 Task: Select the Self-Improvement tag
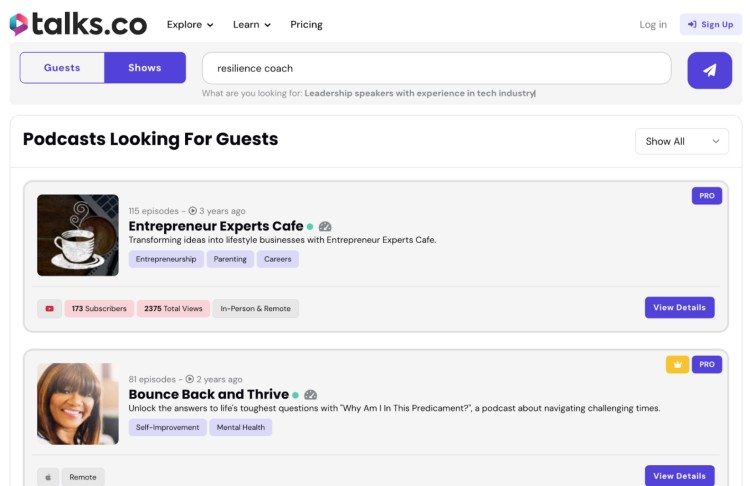point(167,428)
